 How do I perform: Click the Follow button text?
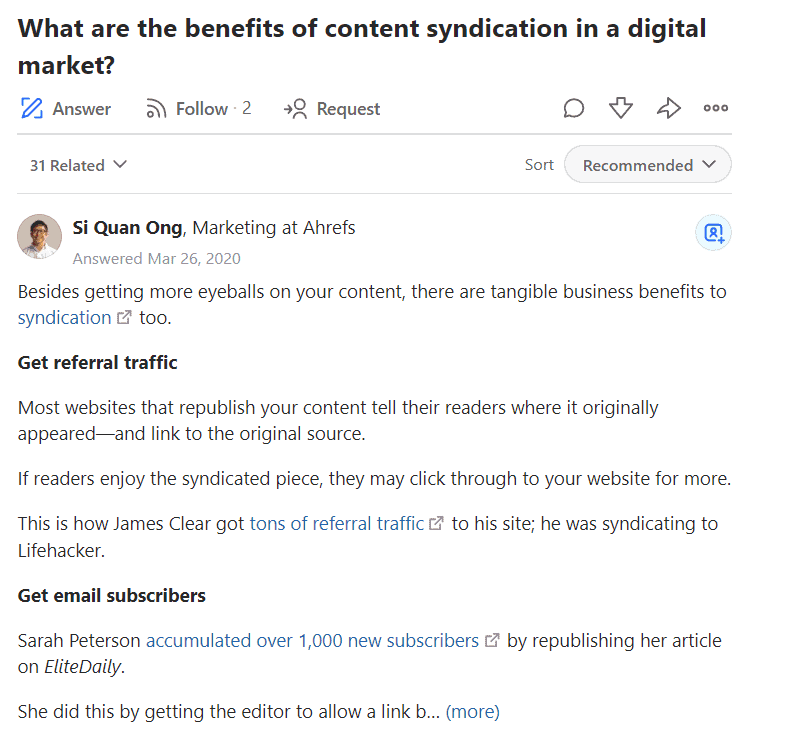coord(202,109)
